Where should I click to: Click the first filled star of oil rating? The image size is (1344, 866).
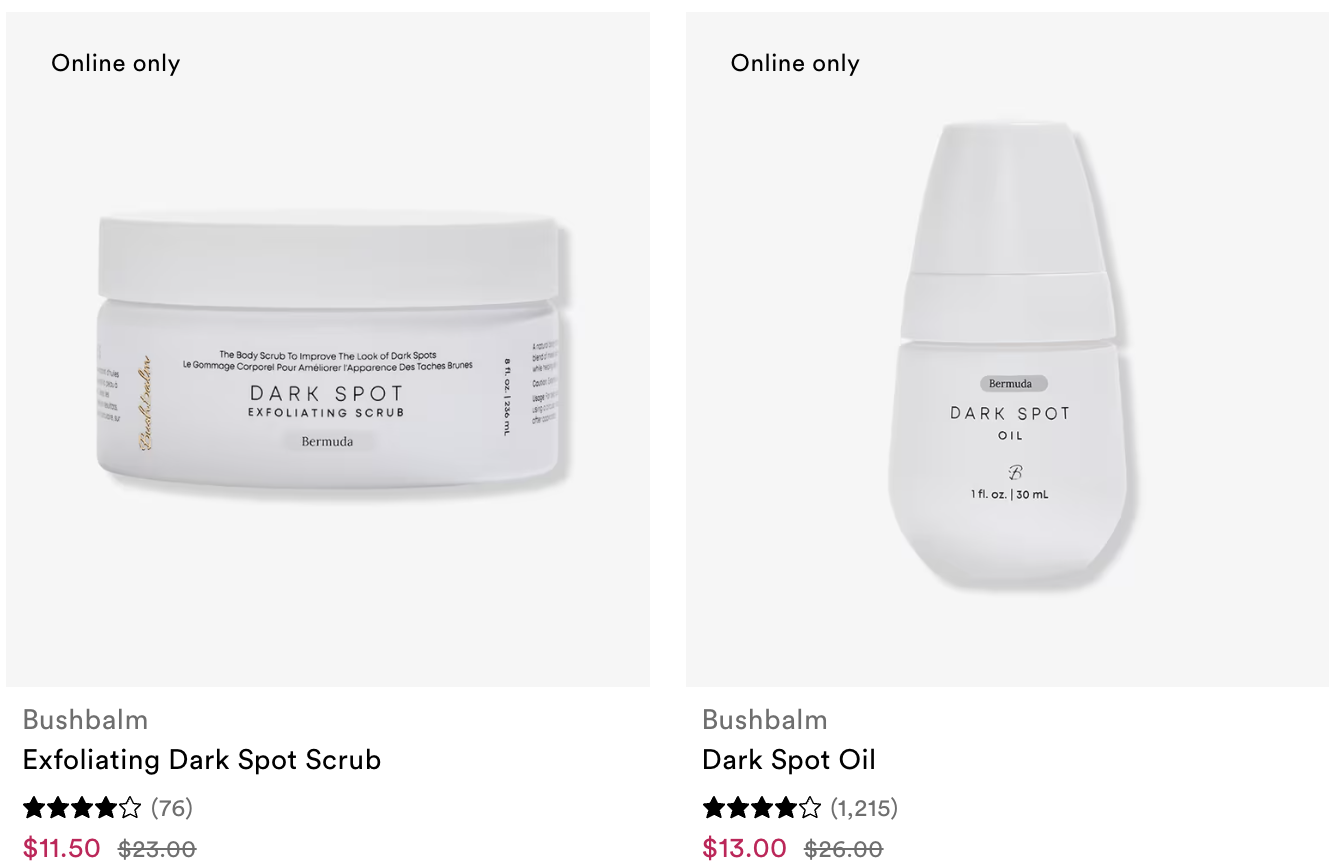pos(714,807)
